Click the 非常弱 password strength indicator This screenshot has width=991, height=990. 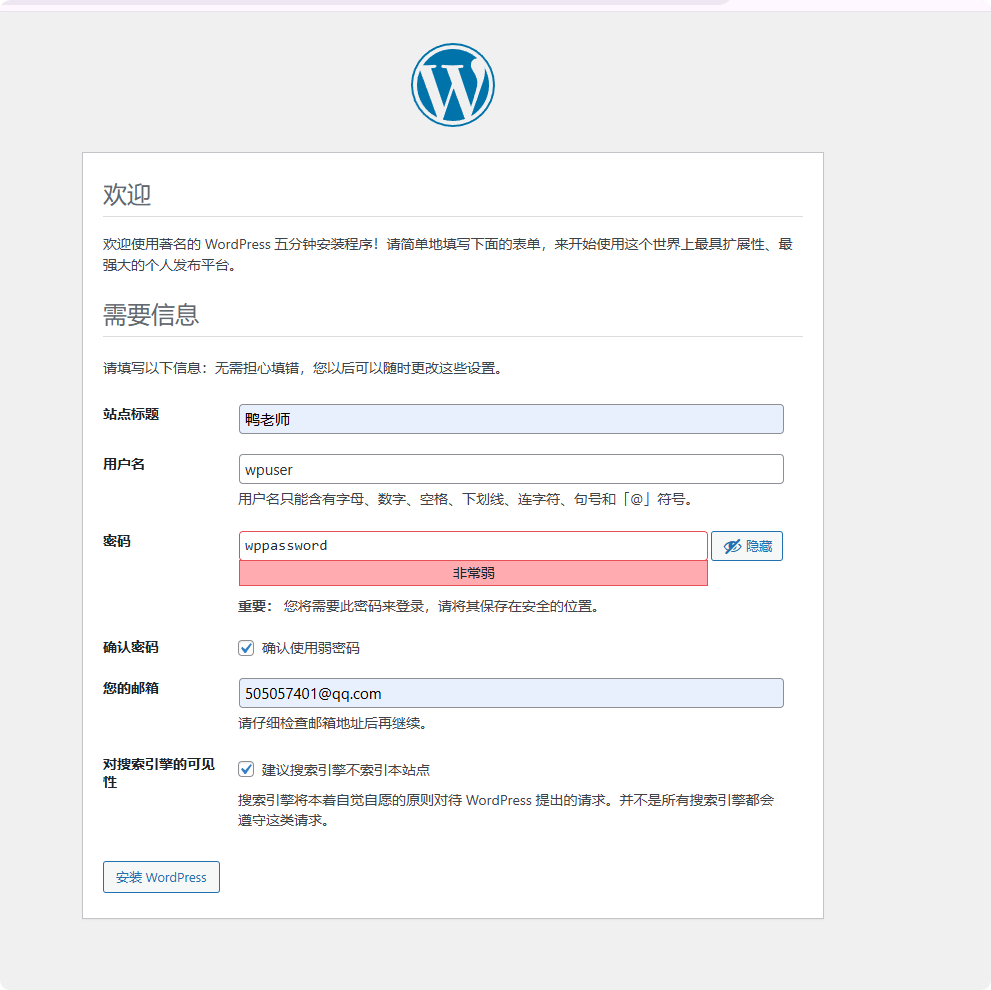pyautogui.click(x=473, y=573)
